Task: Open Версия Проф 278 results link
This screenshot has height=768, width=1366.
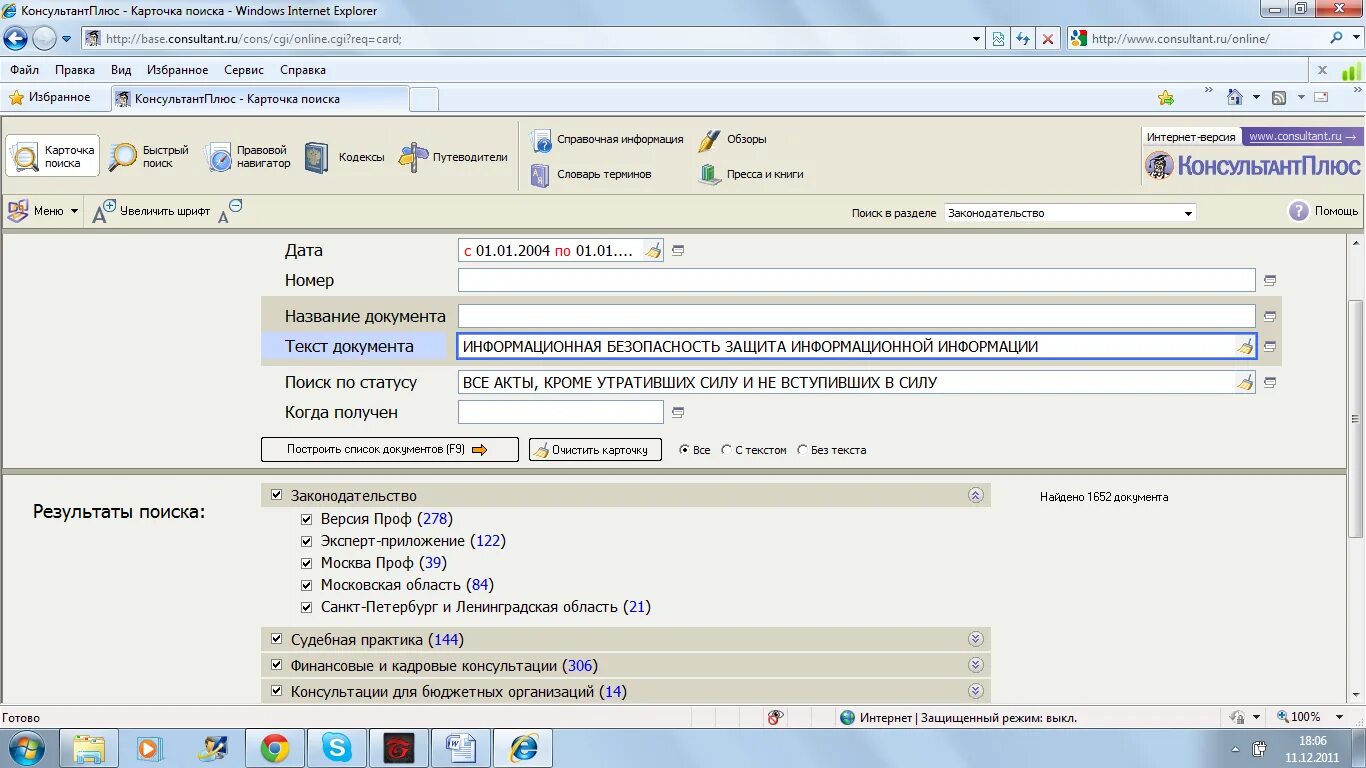Action: (435, 519)
